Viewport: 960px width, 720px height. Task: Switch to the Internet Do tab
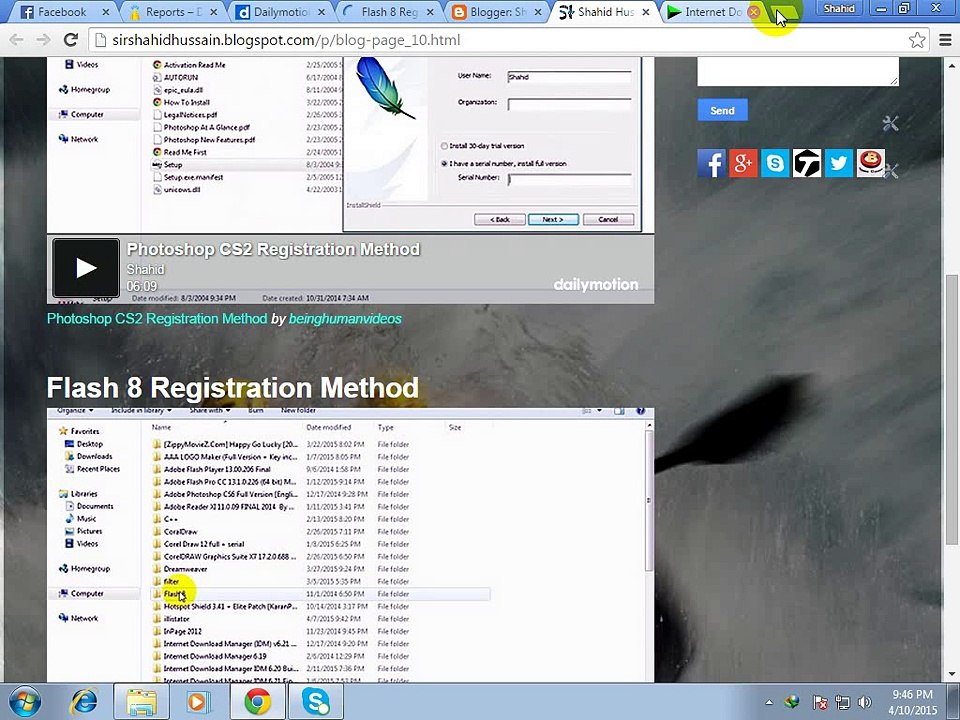(x=710, y=12)
